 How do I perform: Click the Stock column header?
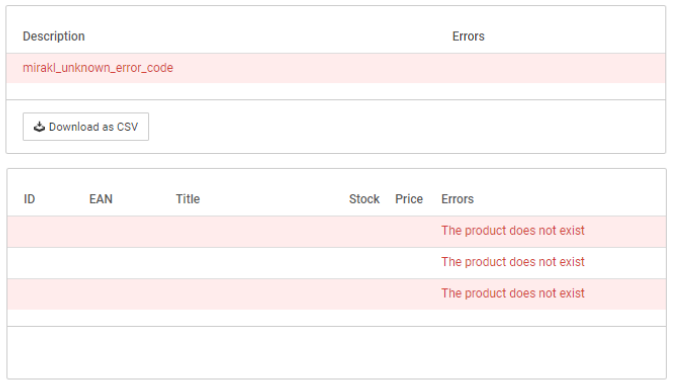[364, 199]
